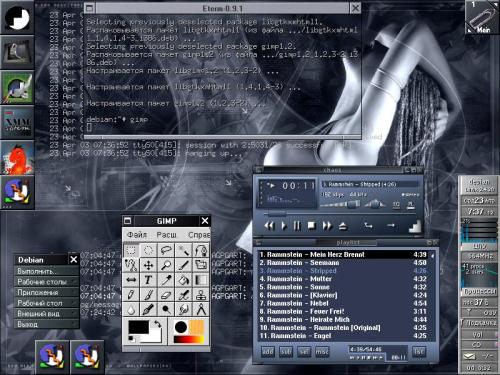Click the playlist add button
The image size is (500, 375).
click(x=268, y=352)
